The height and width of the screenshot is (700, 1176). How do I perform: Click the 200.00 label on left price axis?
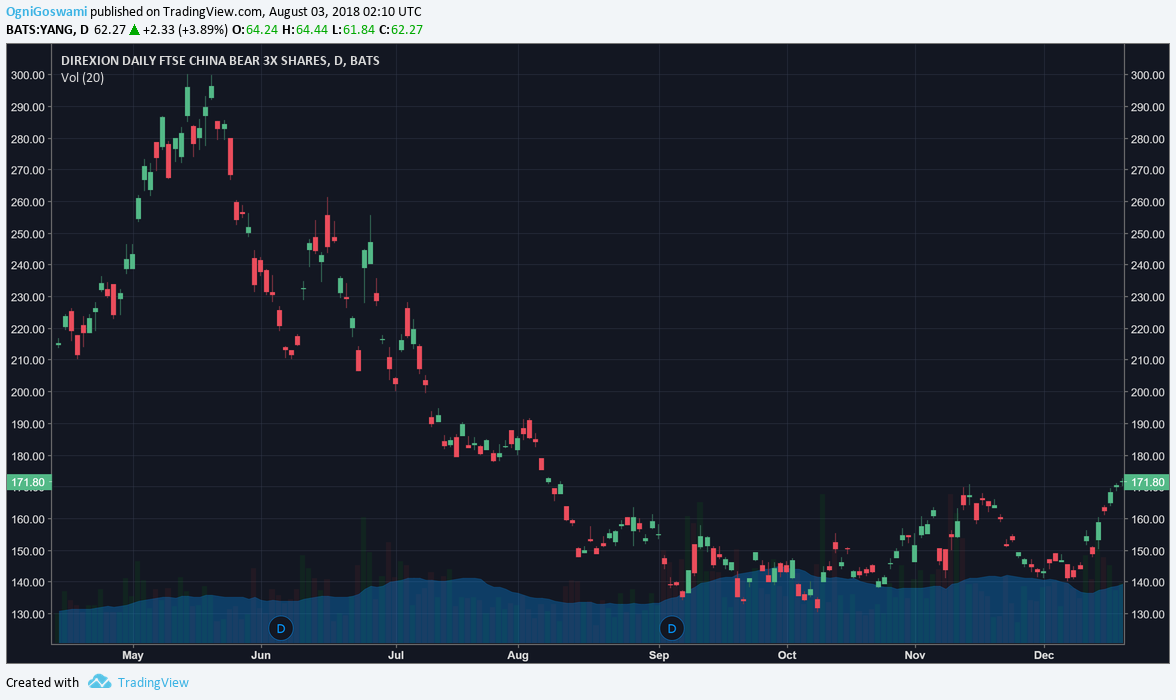[28, 392]
